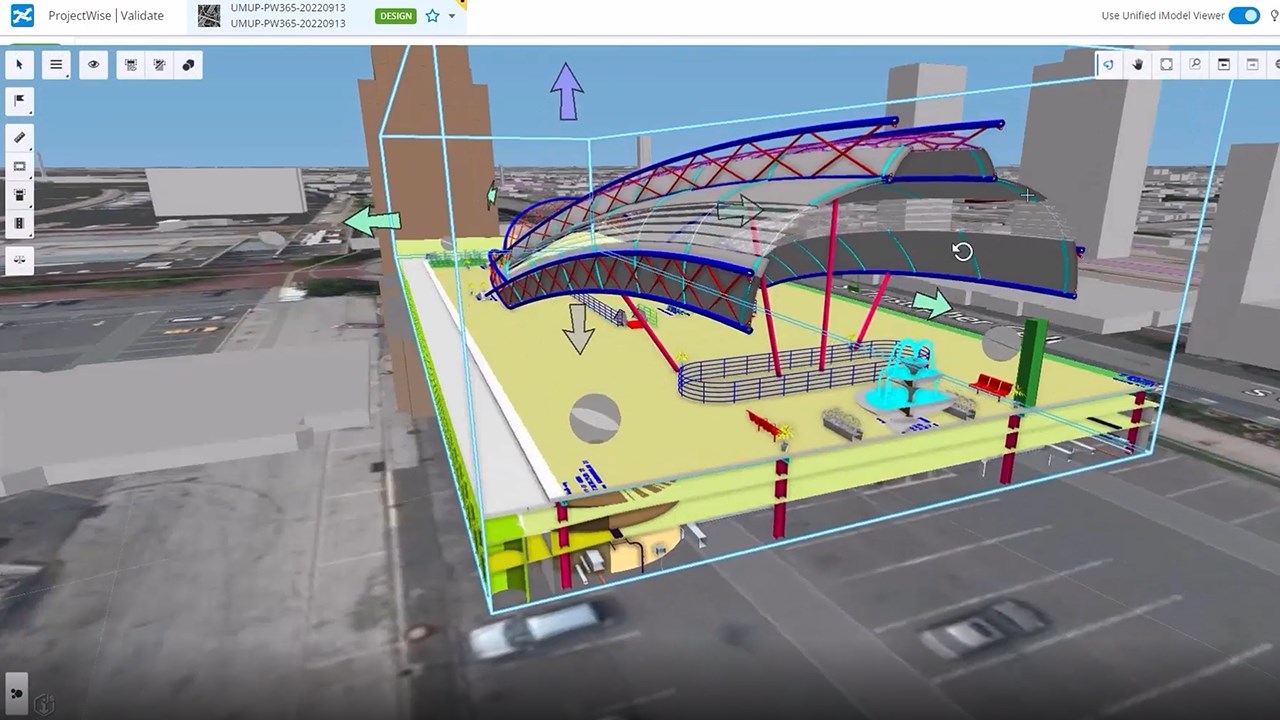The image size is (1280, 720).
Task: Mark the iModel as favorite with star
Action: pyautogui.click(x=432, y=16)
